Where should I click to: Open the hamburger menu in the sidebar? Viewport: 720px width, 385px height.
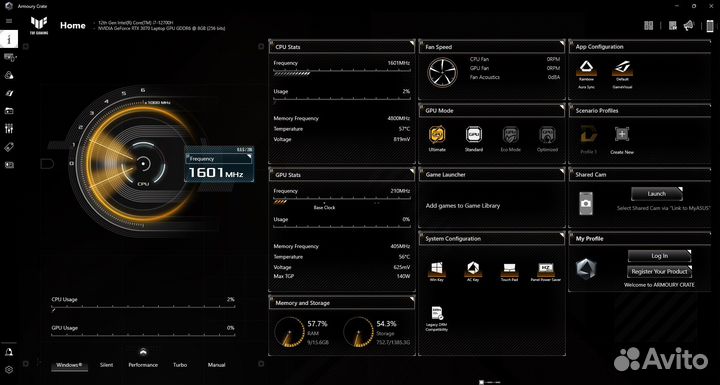coord(9,21)
